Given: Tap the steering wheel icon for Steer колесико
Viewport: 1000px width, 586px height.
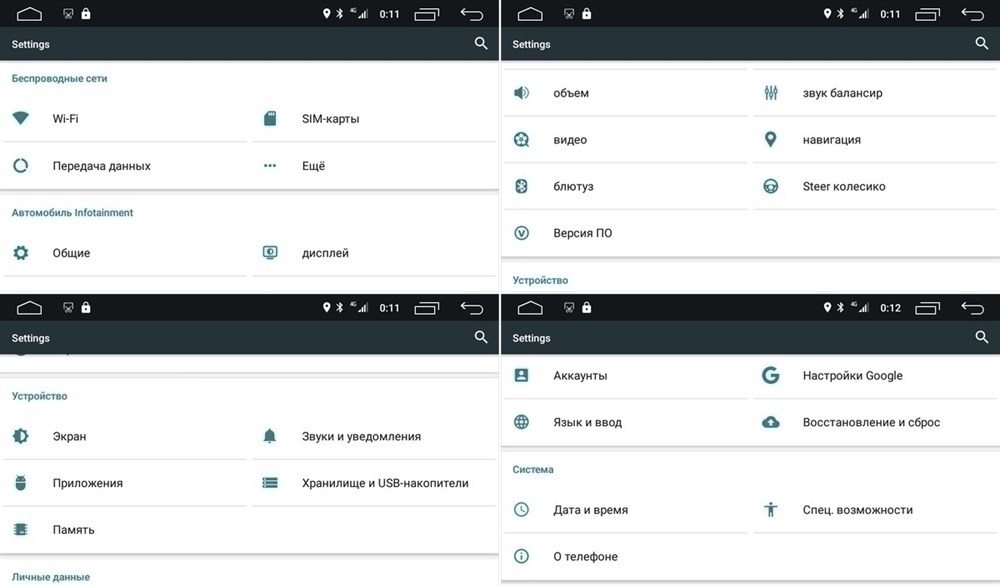Looking at the screenshot, I should point(771,186).
